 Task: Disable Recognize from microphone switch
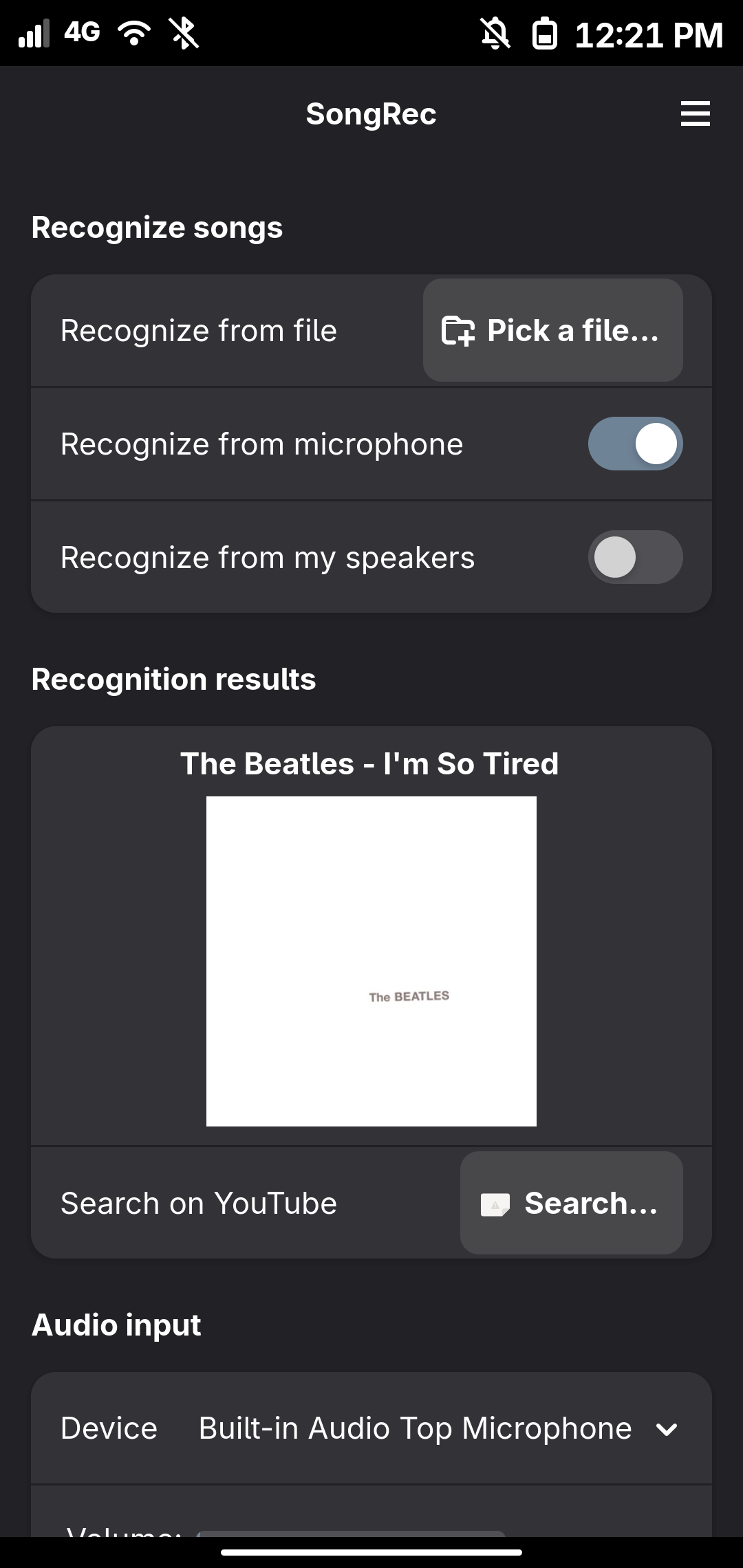point(635,444)
